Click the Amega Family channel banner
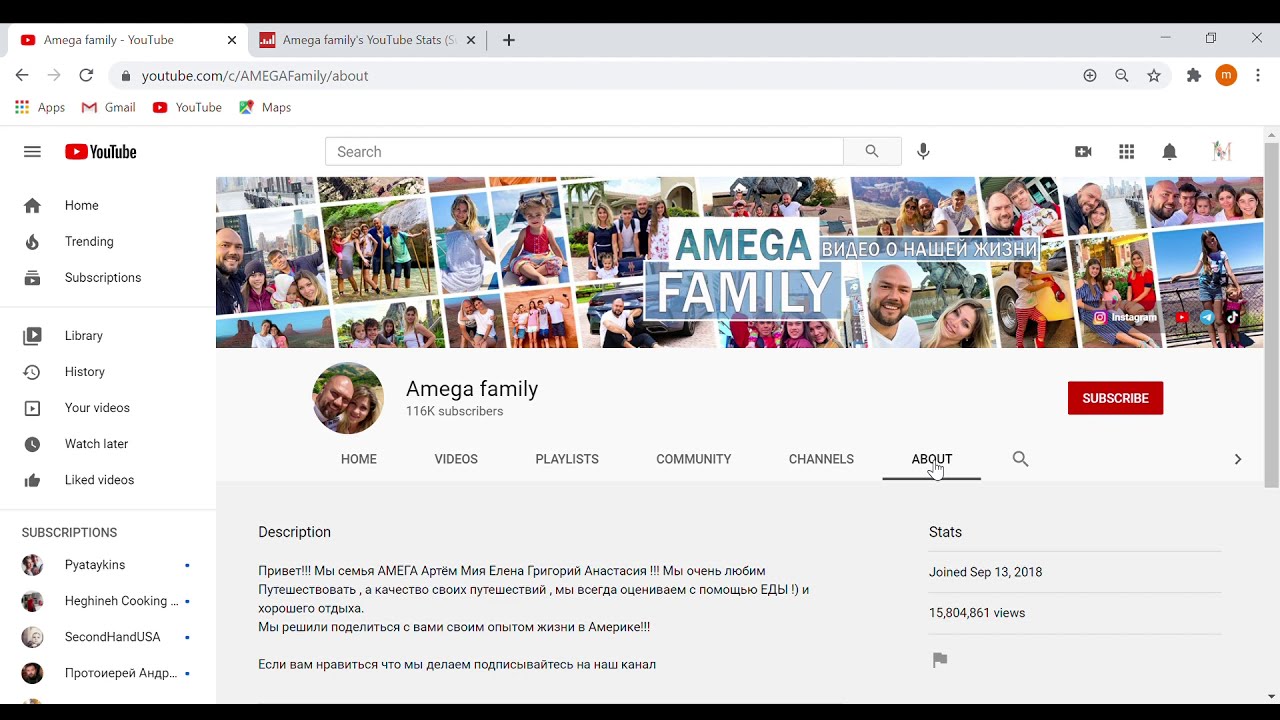 coord(740,263)
